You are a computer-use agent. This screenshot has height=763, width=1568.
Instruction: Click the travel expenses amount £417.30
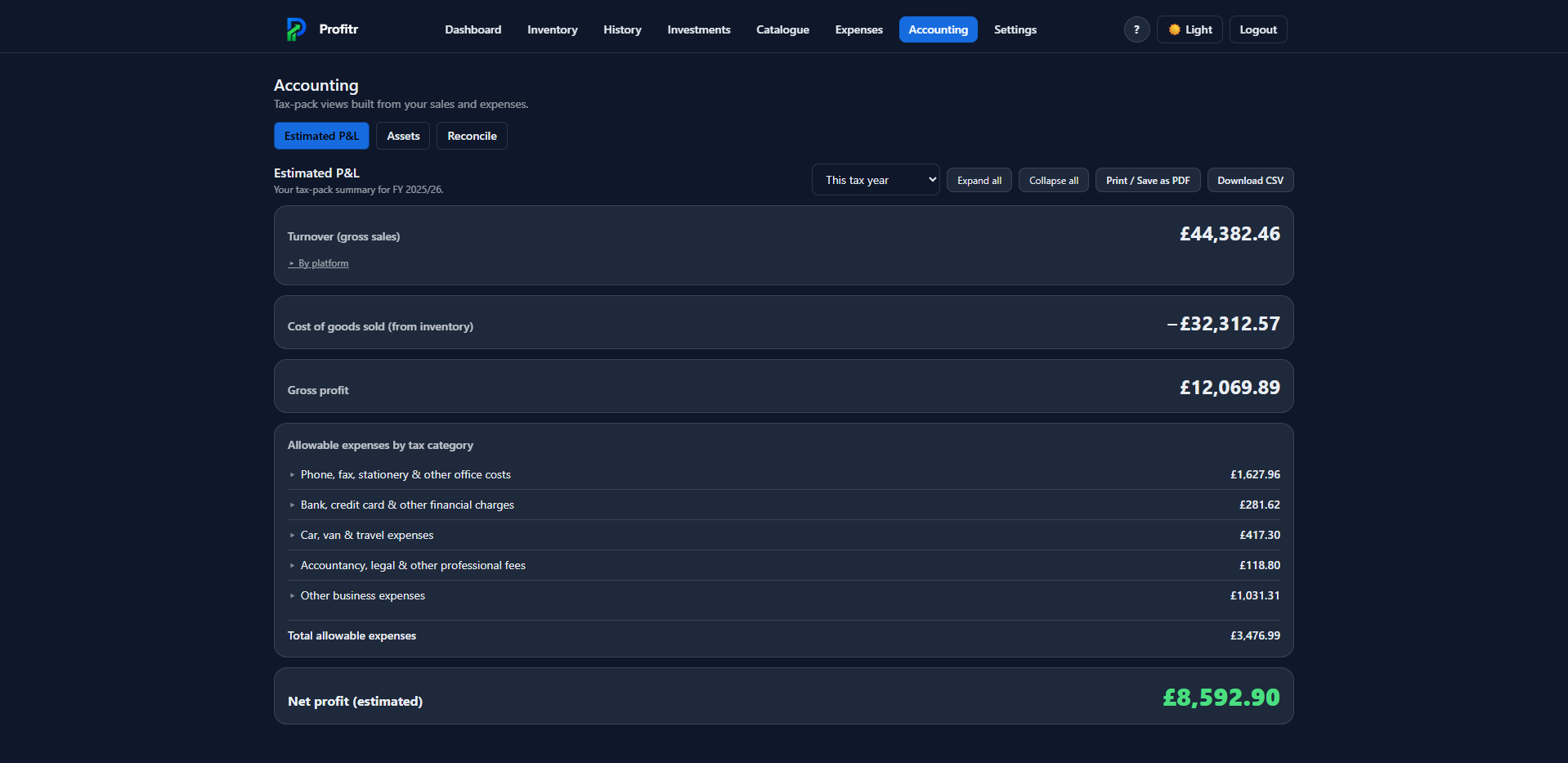coord(1260,535)
